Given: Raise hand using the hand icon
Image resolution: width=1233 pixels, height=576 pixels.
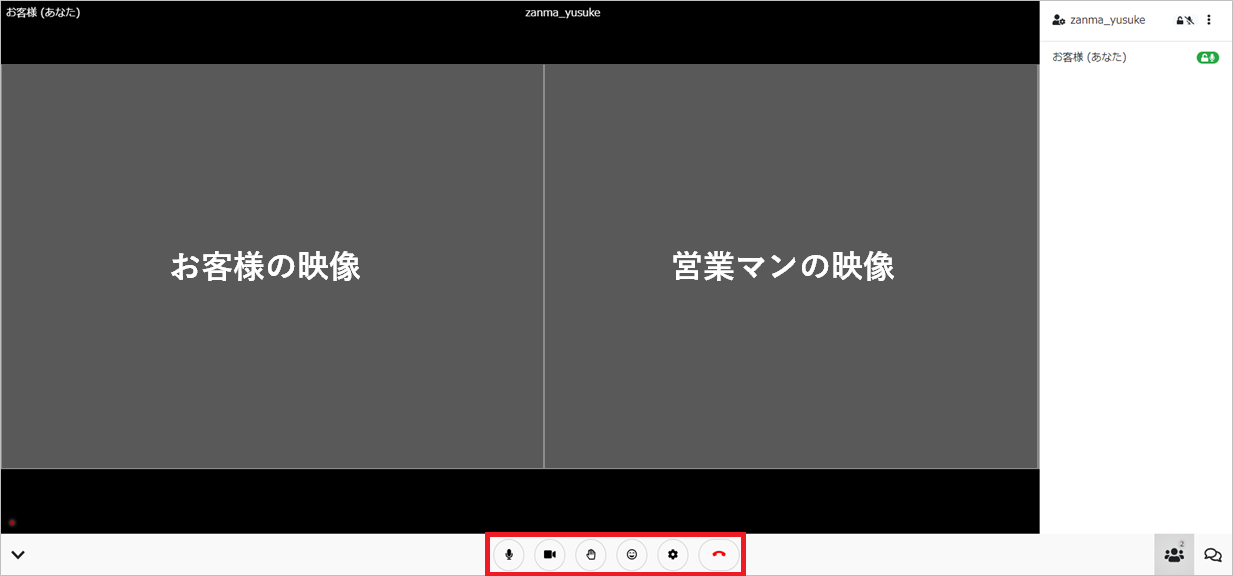Looking at the screenshot, I should 591,554.
